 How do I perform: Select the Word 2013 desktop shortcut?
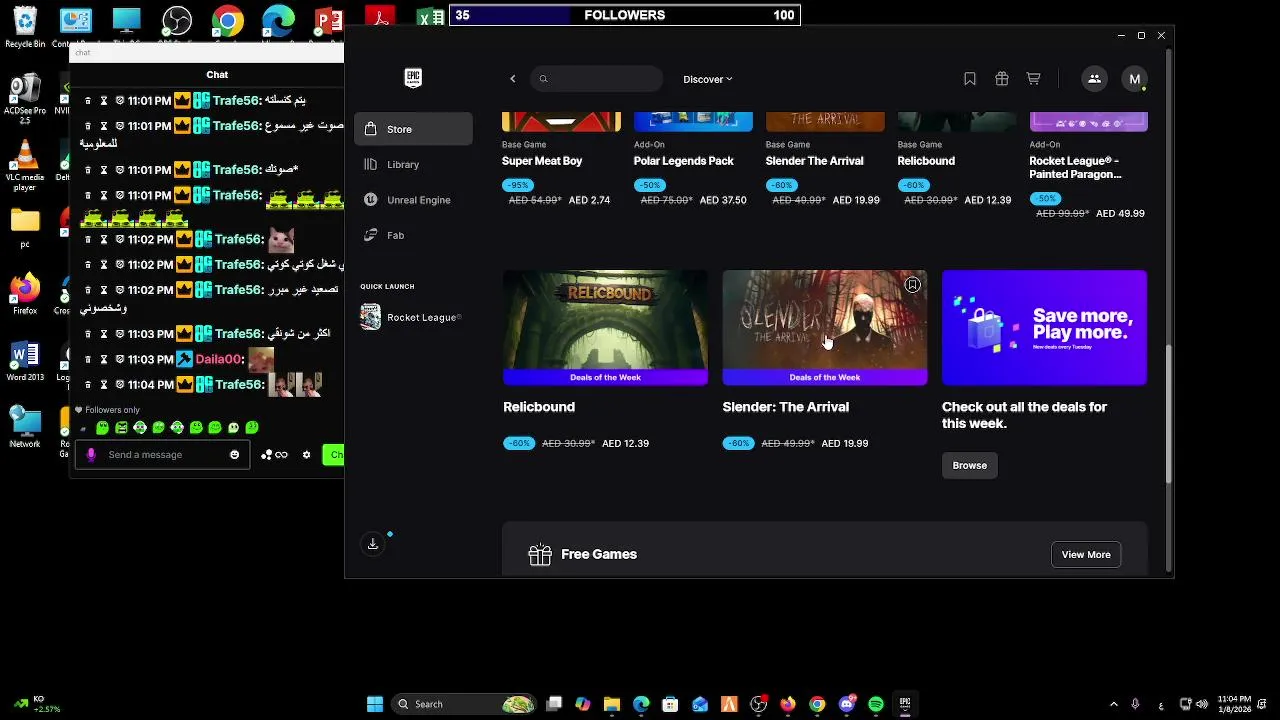[x=25, y=361]
